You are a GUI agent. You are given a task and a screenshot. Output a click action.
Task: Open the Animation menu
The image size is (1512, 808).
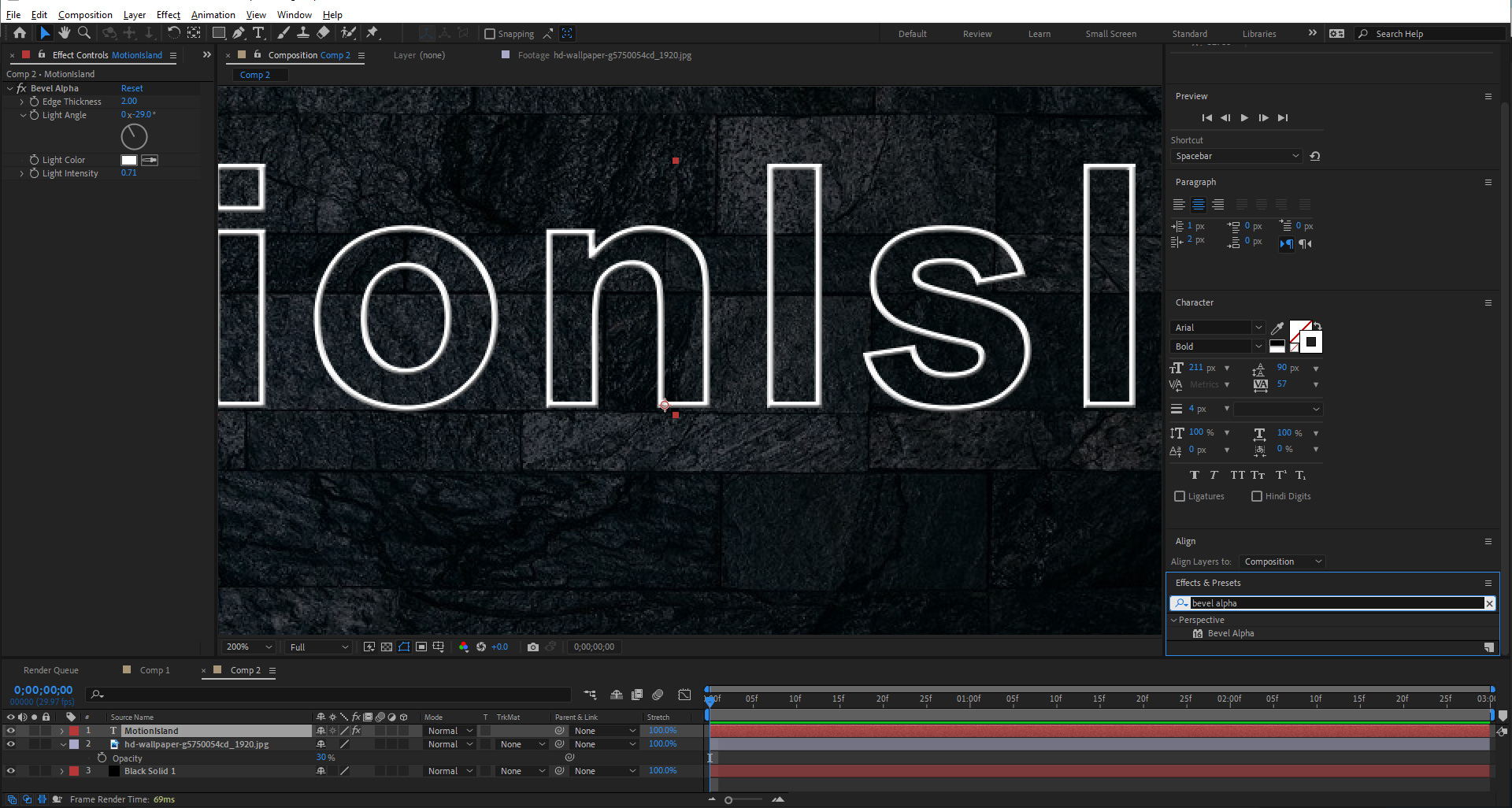[x=213, y=15]
